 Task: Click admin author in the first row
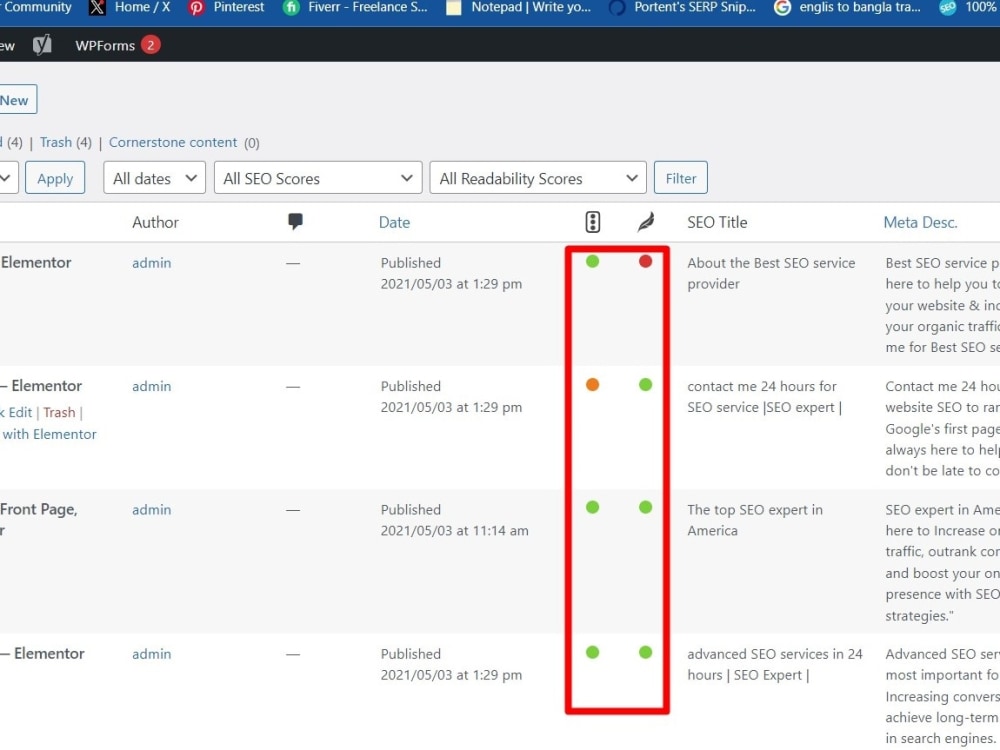[151, 263]
